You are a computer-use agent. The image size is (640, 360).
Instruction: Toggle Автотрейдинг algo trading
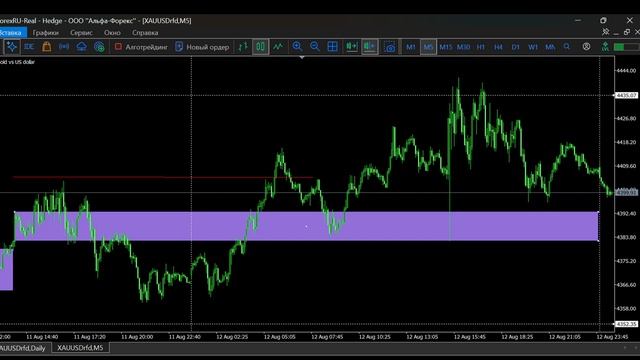coord(141,47)
